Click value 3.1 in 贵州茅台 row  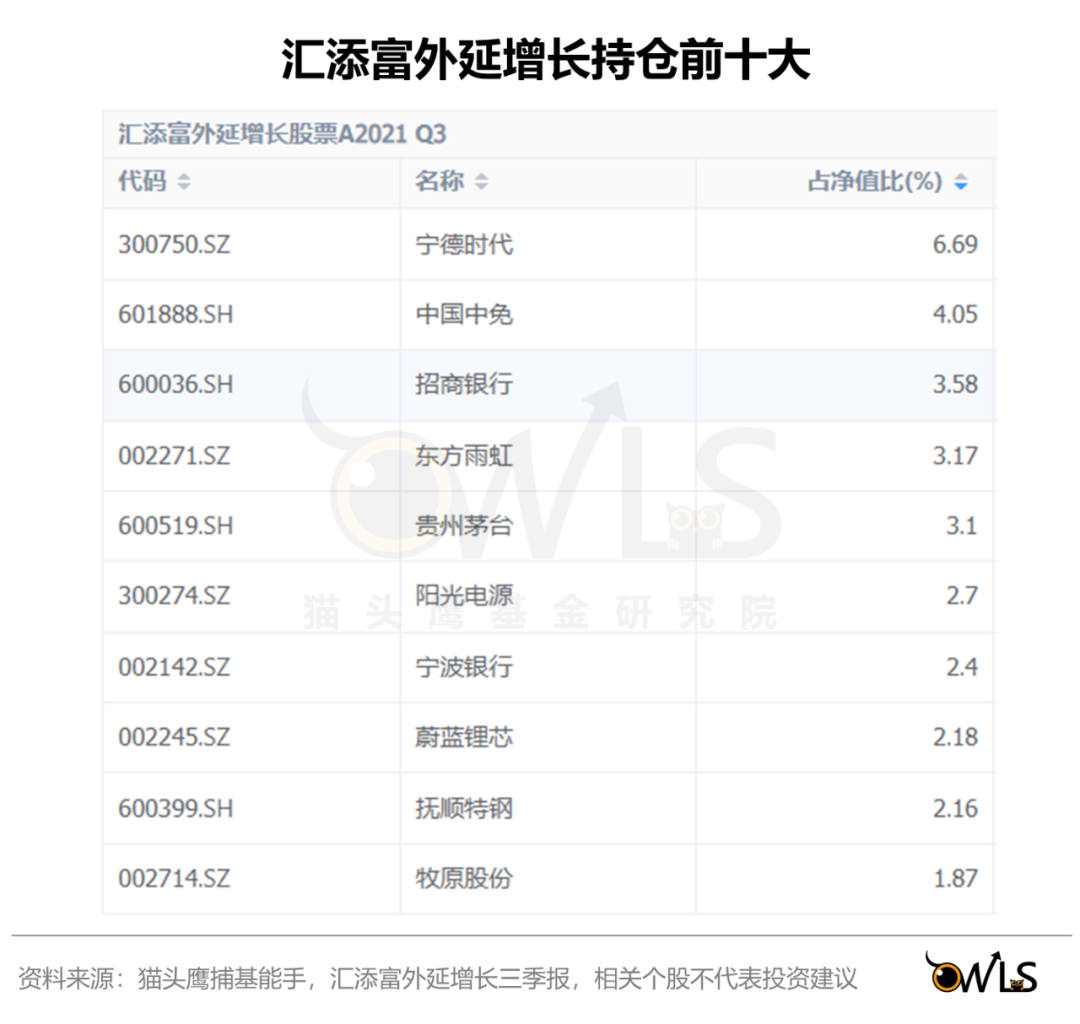point(962,526)
